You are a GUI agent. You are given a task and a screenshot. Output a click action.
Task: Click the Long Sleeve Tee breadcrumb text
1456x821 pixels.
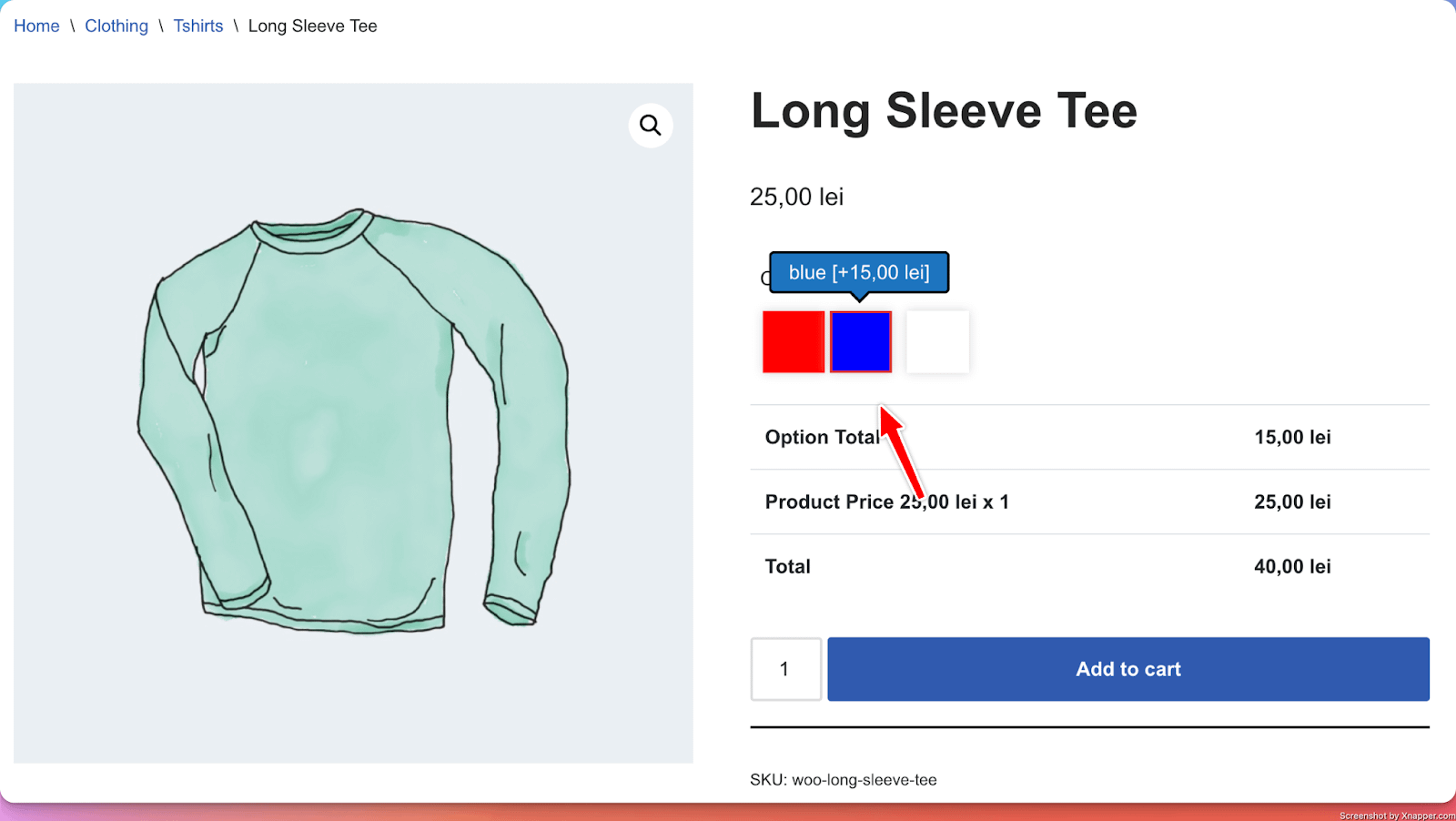tap(312, 26)
